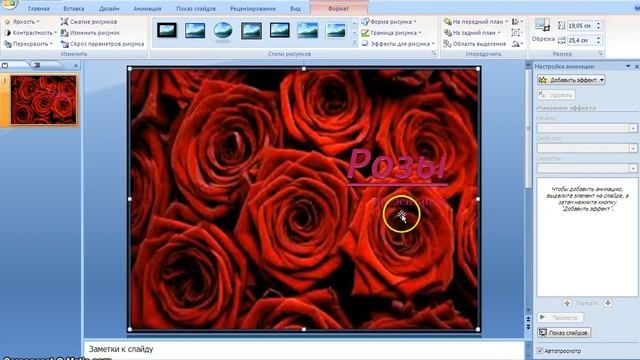Close the slide thumbnail pane
The width and height of the screenshot is (640, 360).
coord(76,65)
